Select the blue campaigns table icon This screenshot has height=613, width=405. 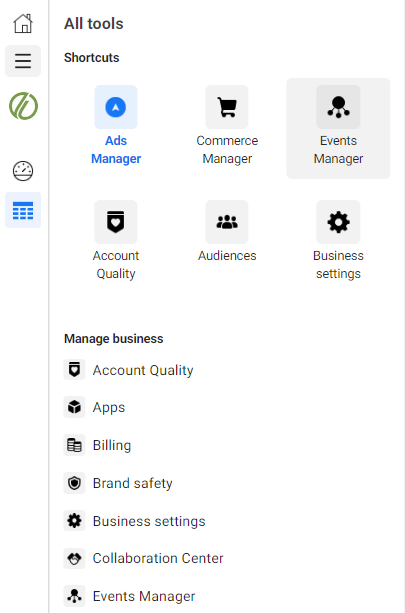[x=23, y=210]
